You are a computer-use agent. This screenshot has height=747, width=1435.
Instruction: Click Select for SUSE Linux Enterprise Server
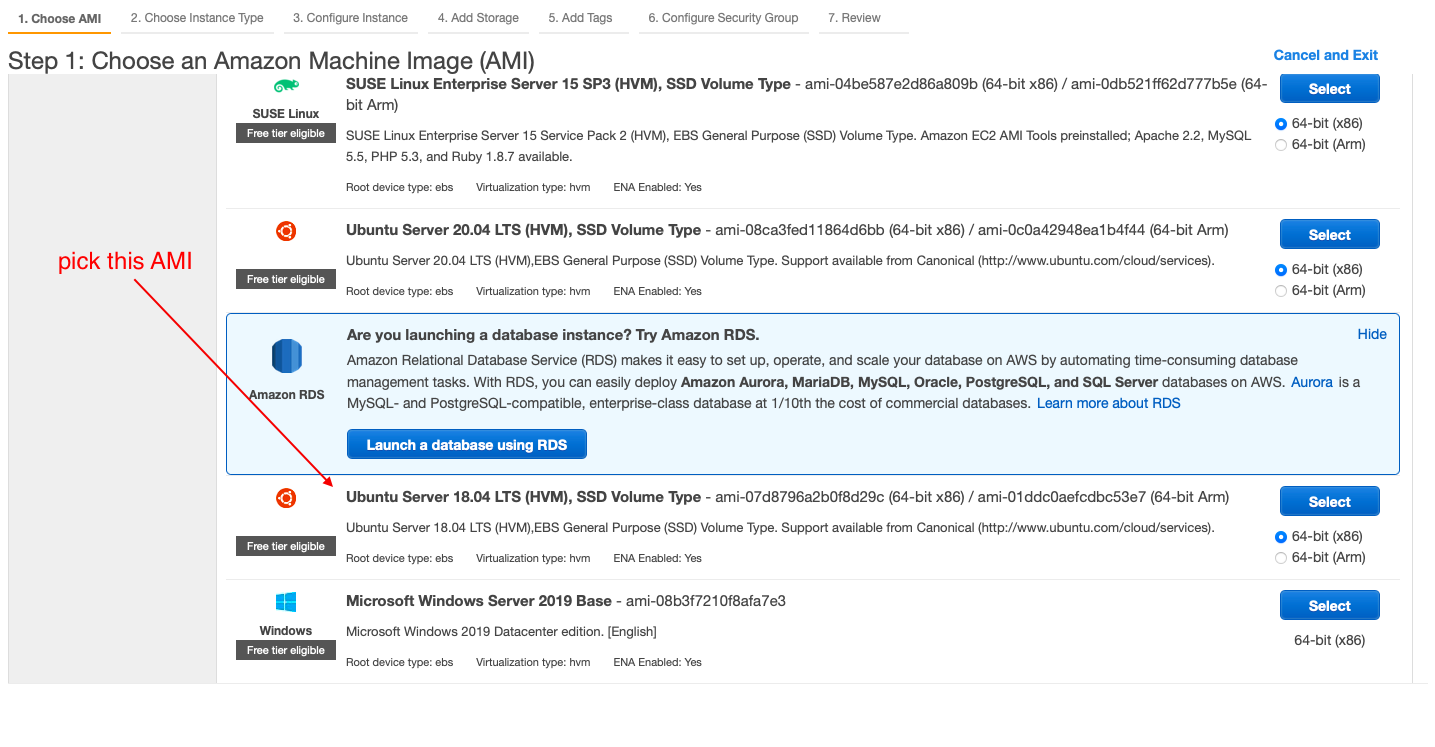pos(1329,89)
